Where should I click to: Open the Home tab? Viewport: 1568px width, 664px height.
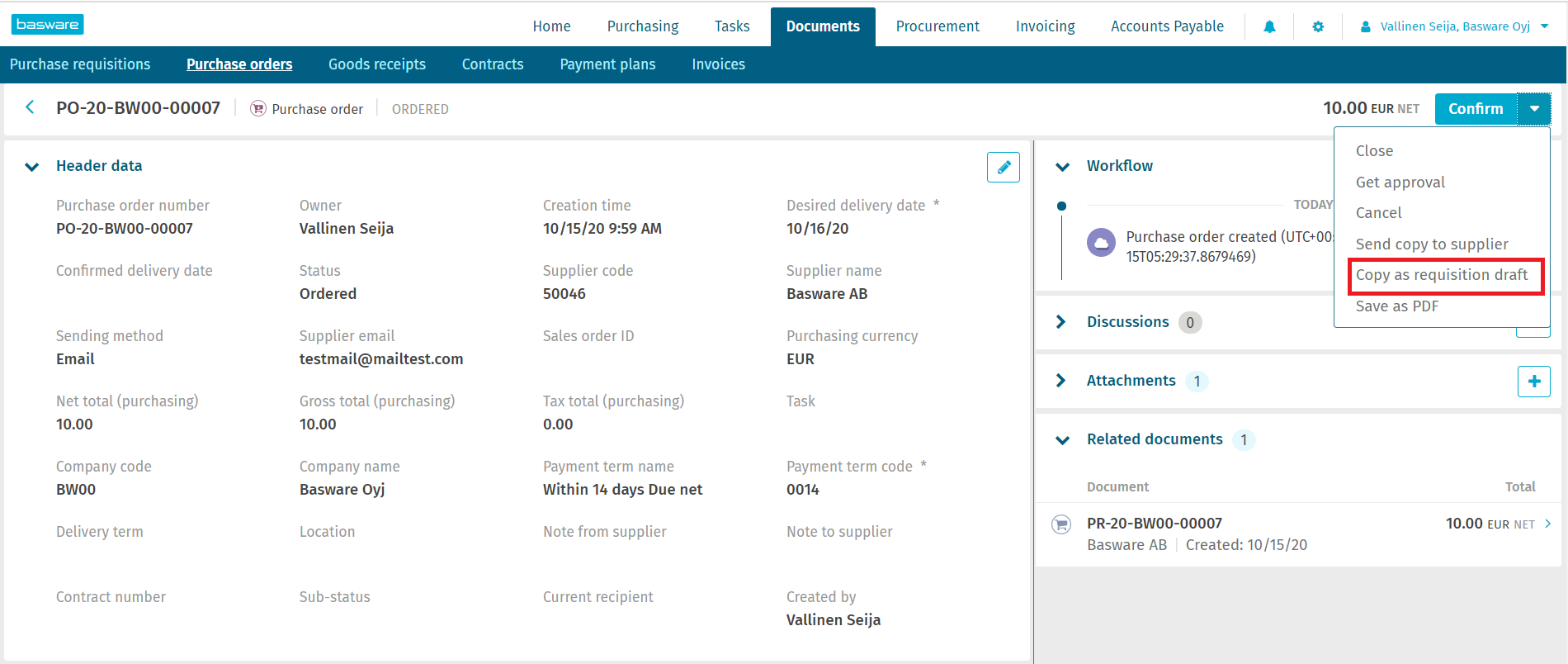[x=551, y=26]
